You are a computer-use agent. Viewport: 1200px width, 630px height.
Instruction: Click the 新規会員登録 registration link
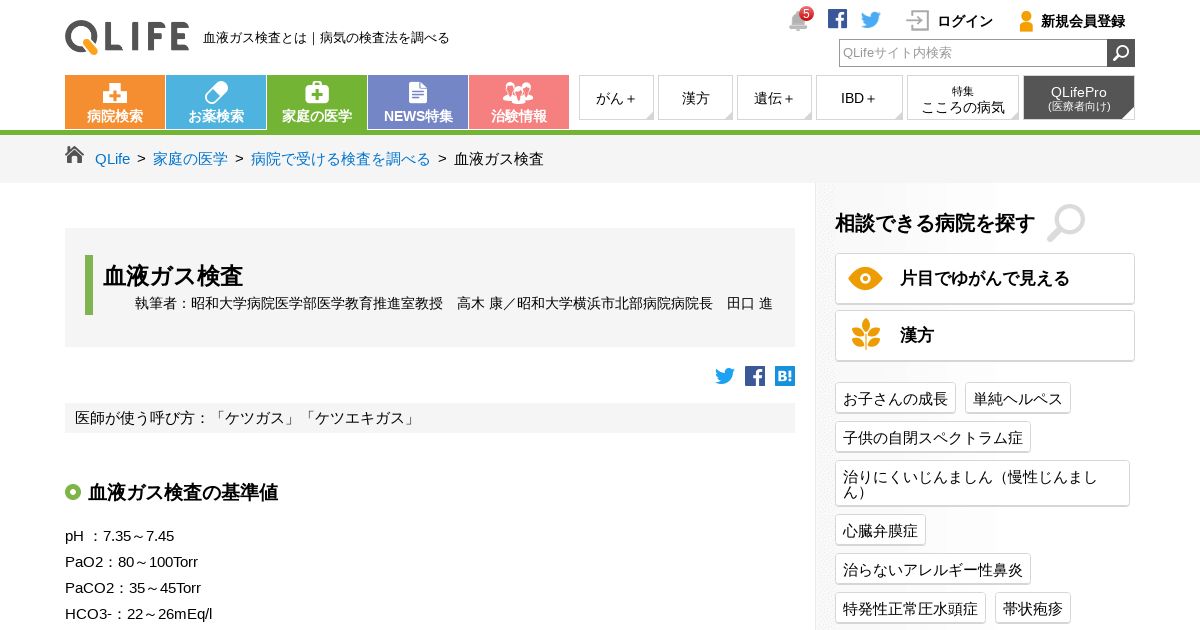(x=1071, y=21)
